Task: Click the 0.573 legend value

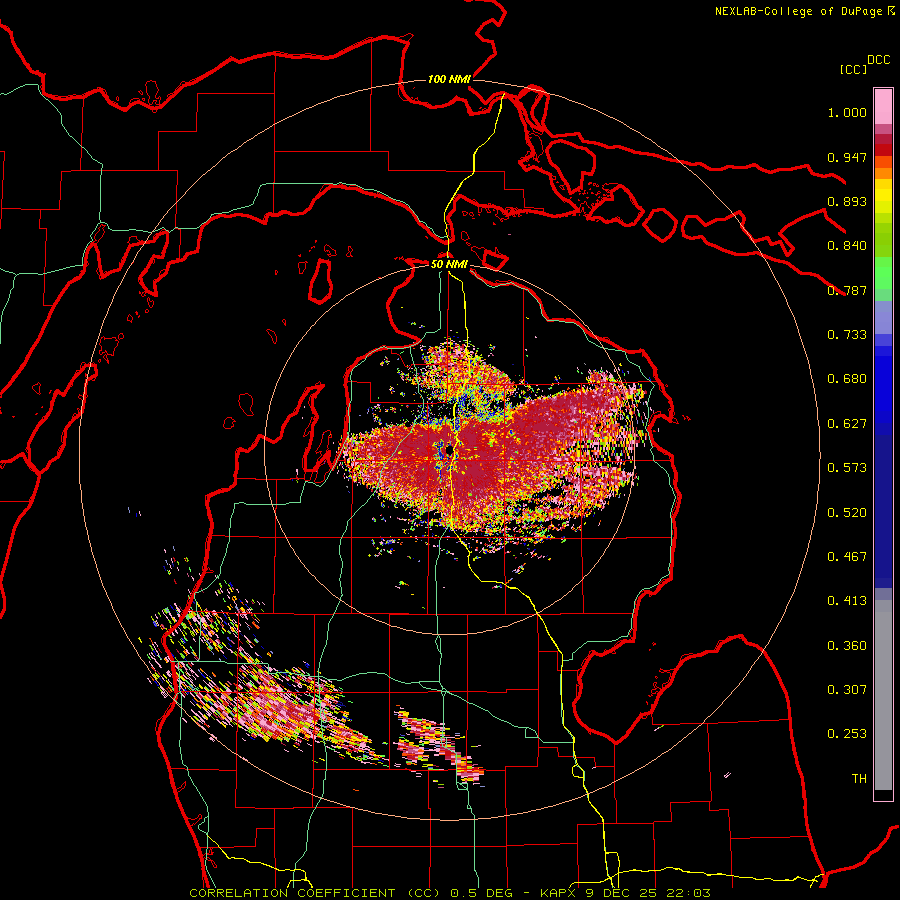Action: click(x=847, y=468)
